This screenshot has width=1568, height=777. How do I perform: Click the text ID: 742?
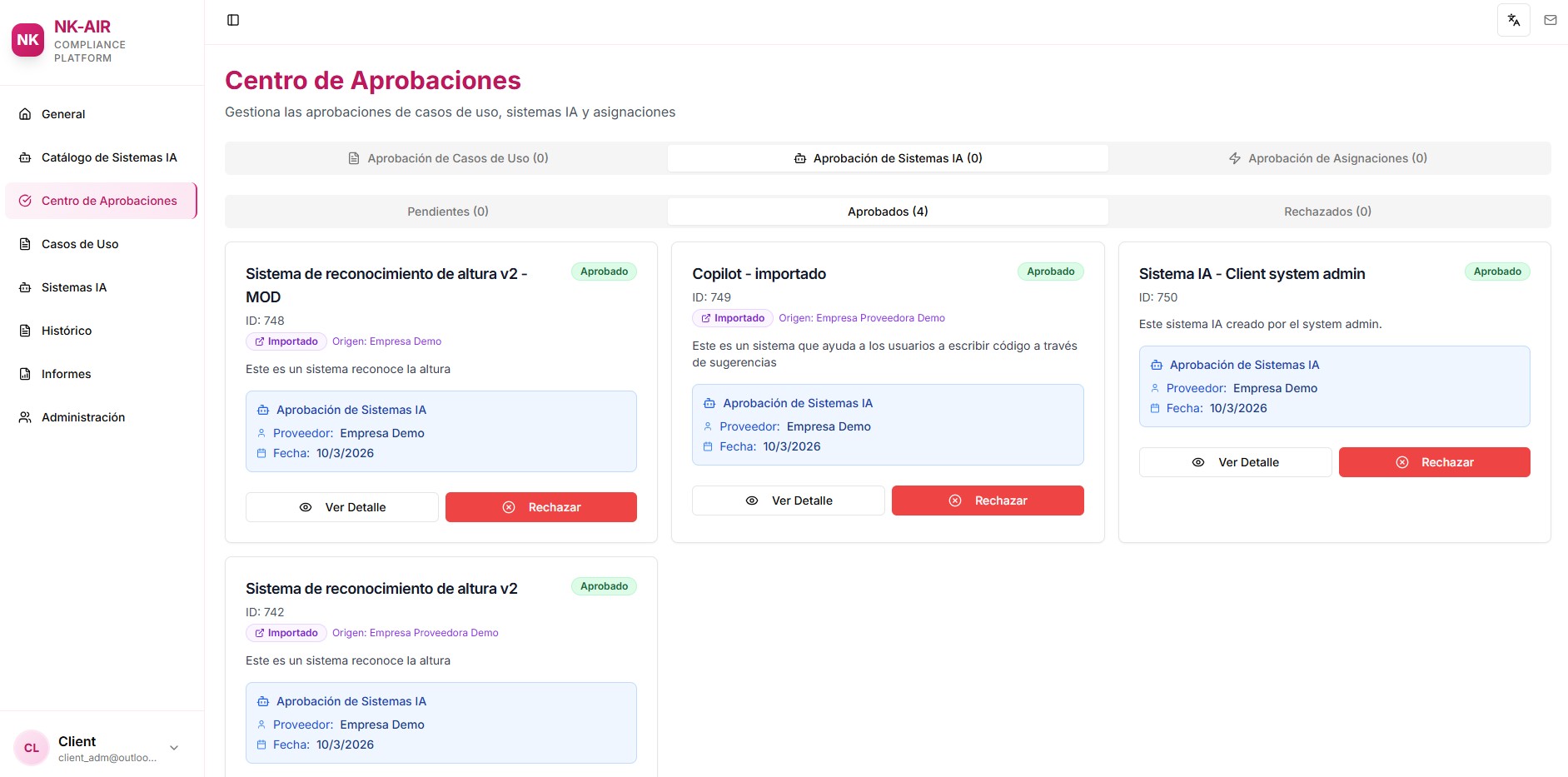[265, 612]
